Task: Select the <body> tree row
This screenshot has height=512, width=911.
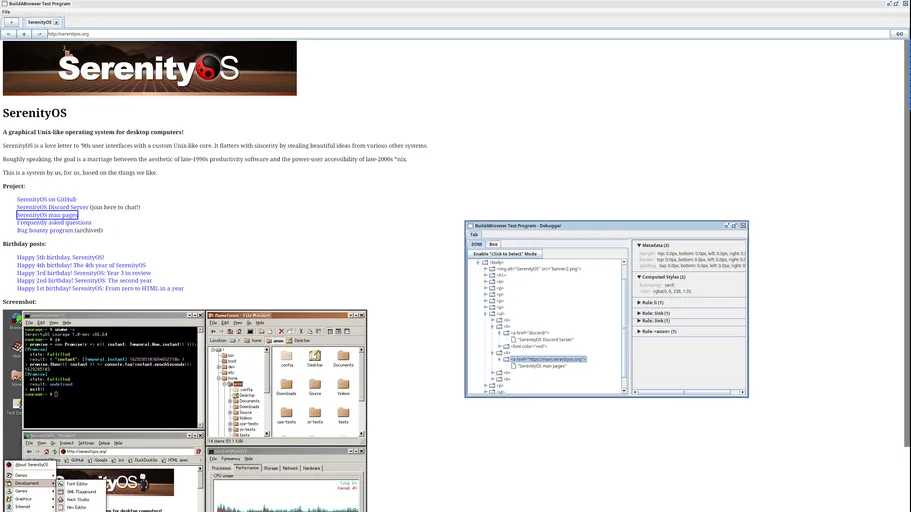Action: 497,263
